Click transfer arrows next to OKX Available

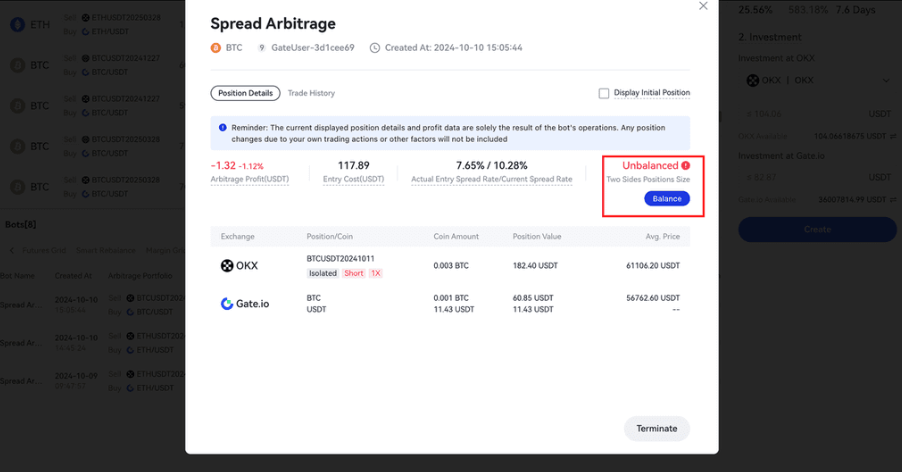[x=892, y=135]
